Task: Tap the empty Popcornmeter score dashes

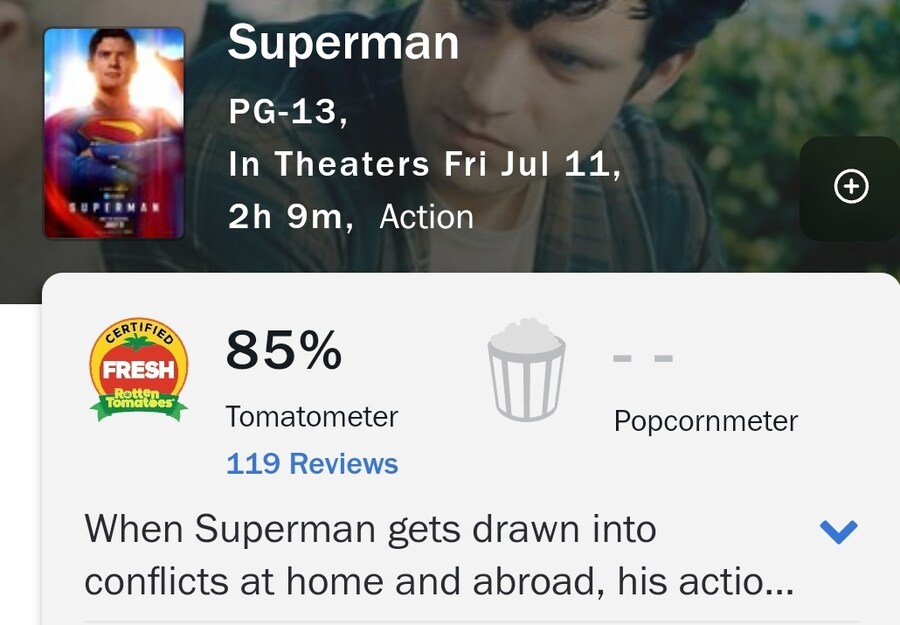Action: [x=643, y=359]
